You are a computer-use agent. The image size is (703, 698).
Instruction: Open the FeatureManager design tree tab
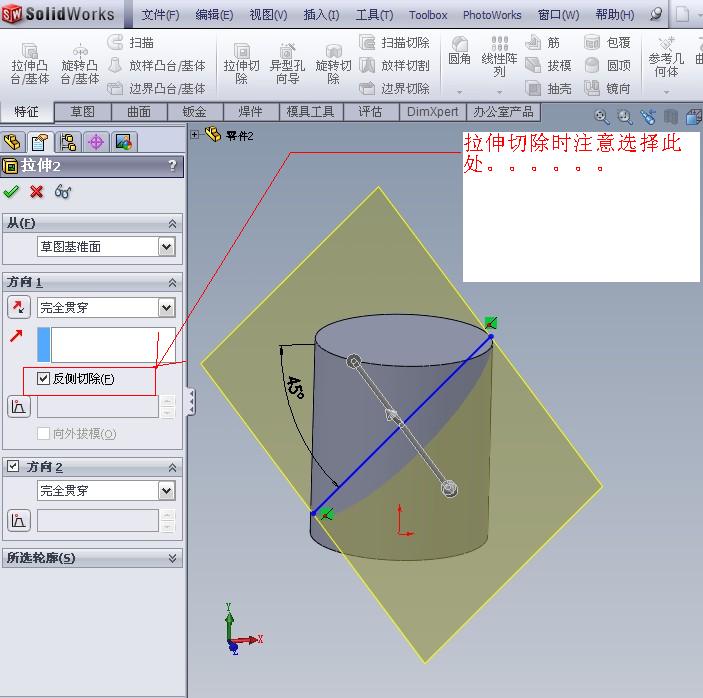point(13,143)
